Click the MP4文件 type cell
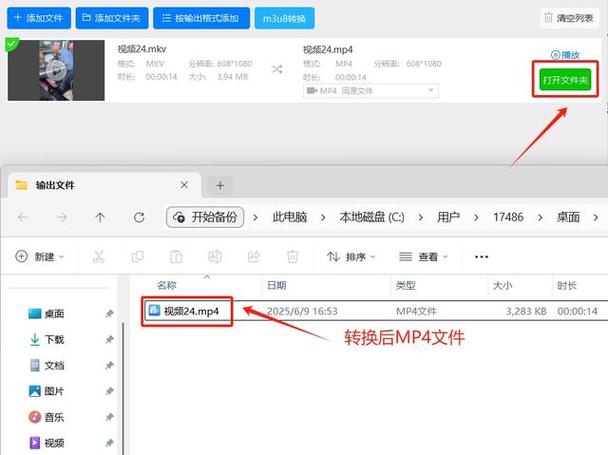 coord(416,311)
